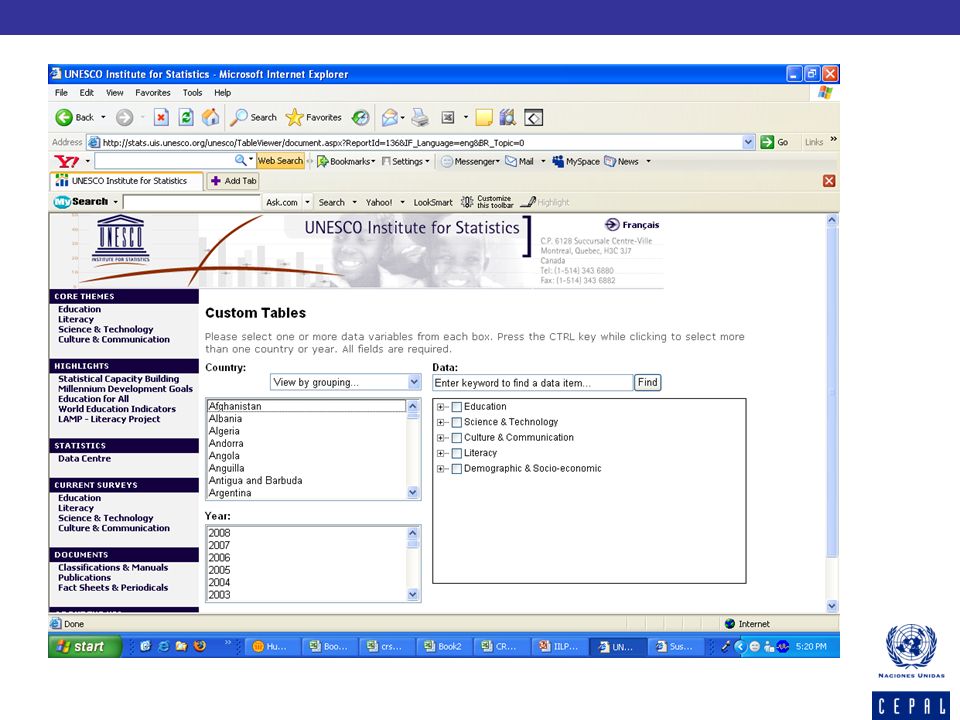Click the Research books icon in toolbar
Viewport: 960px width, 720px height.
pyautogui.click(x=508, y=117)
